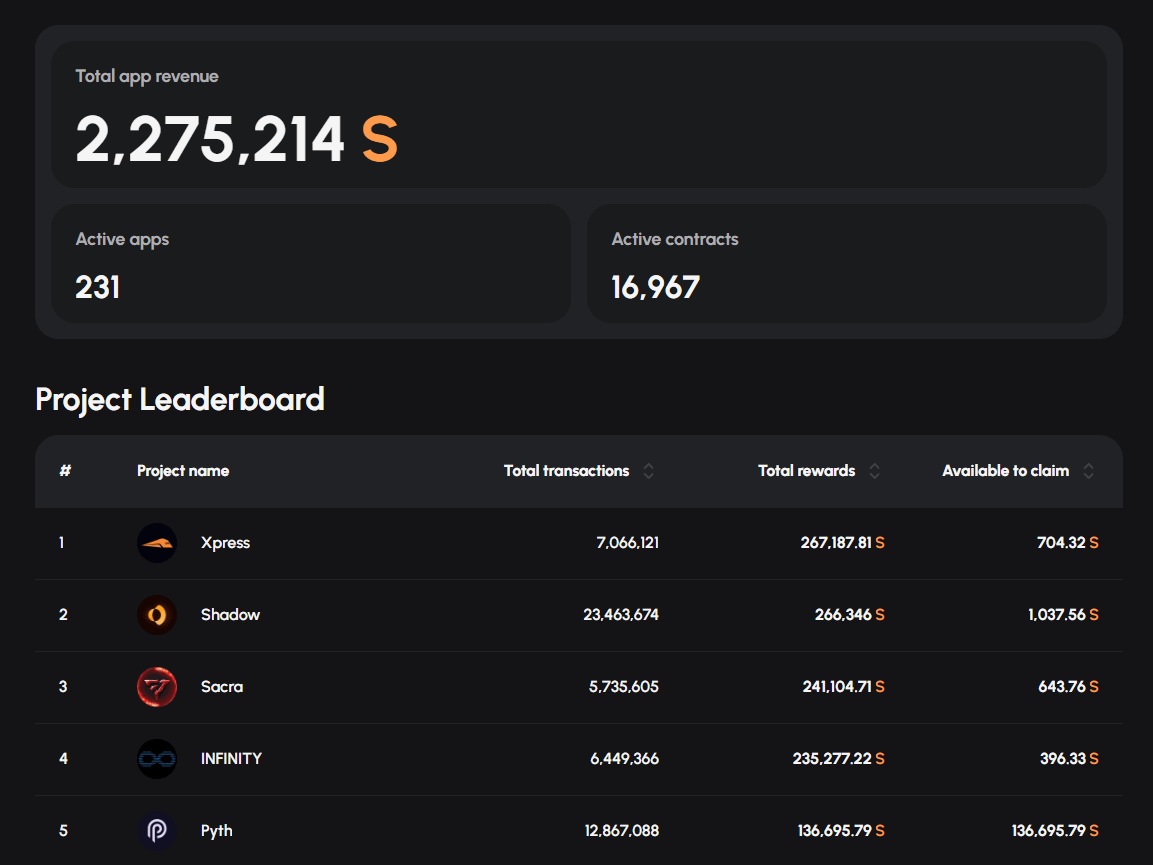Click the Active apps label
This screenshot has height=865, width=1153.
click(122, 240)
